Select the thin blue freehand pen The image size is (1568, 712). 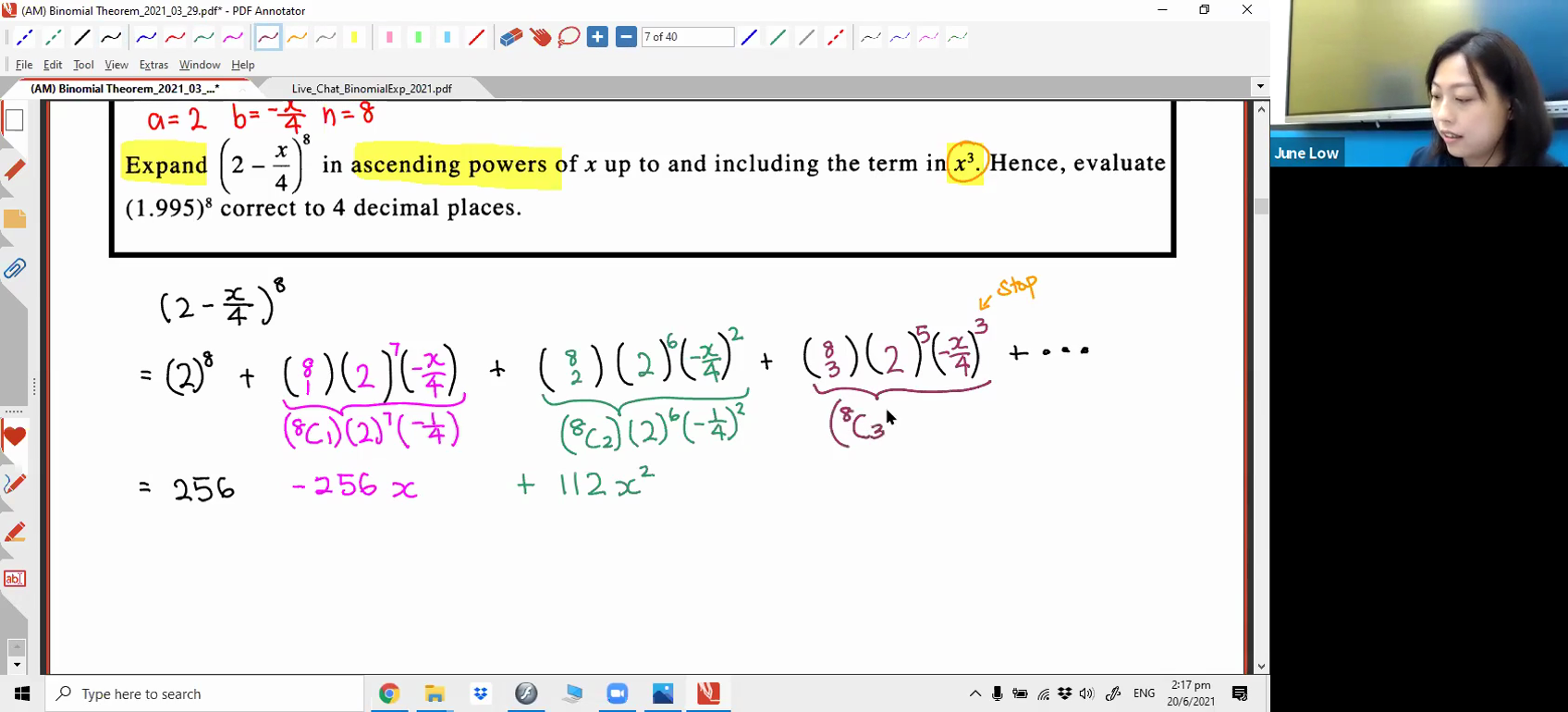(899, 38)
